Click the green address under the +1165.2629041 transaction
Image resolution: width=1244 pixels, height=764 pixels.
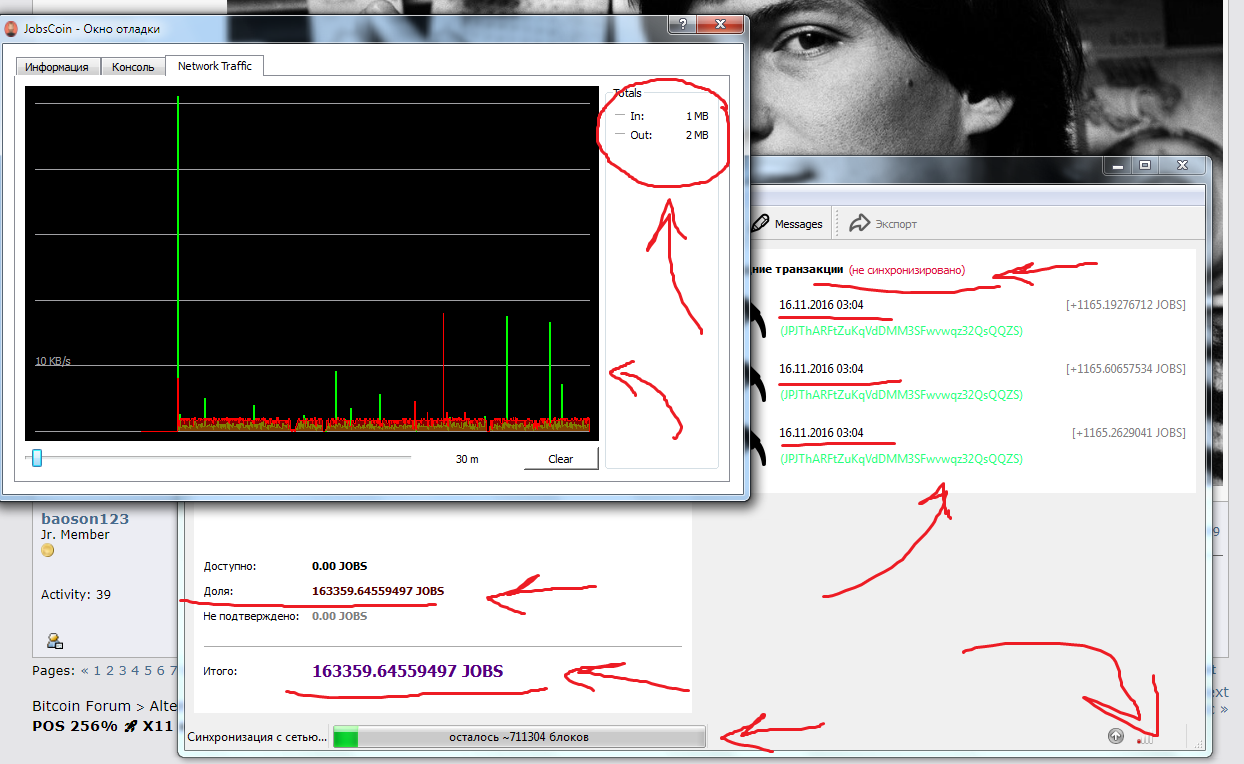coord(901,459)
